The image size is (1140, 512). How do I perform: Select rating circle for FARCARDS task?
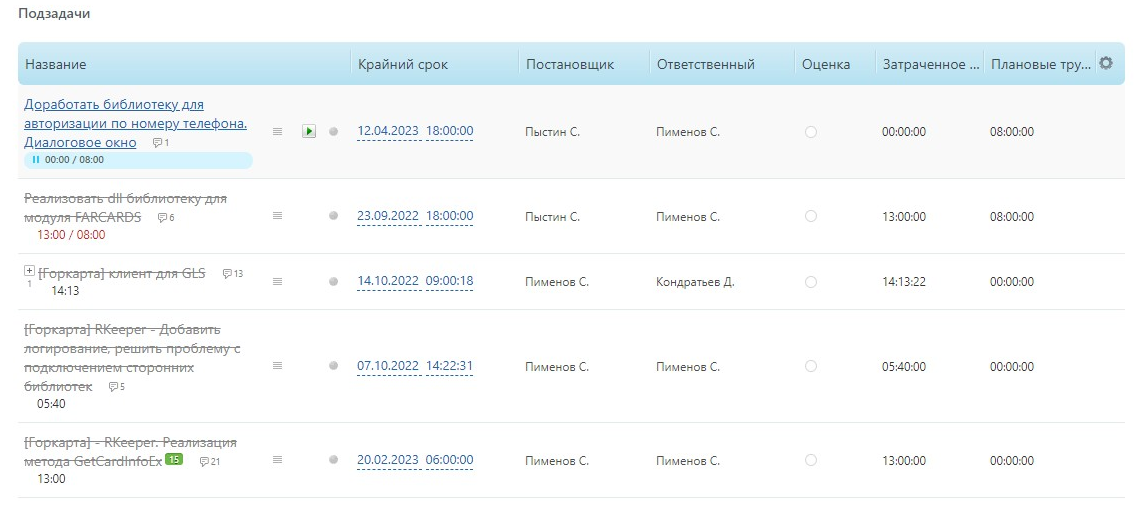[x=811, y=216]
